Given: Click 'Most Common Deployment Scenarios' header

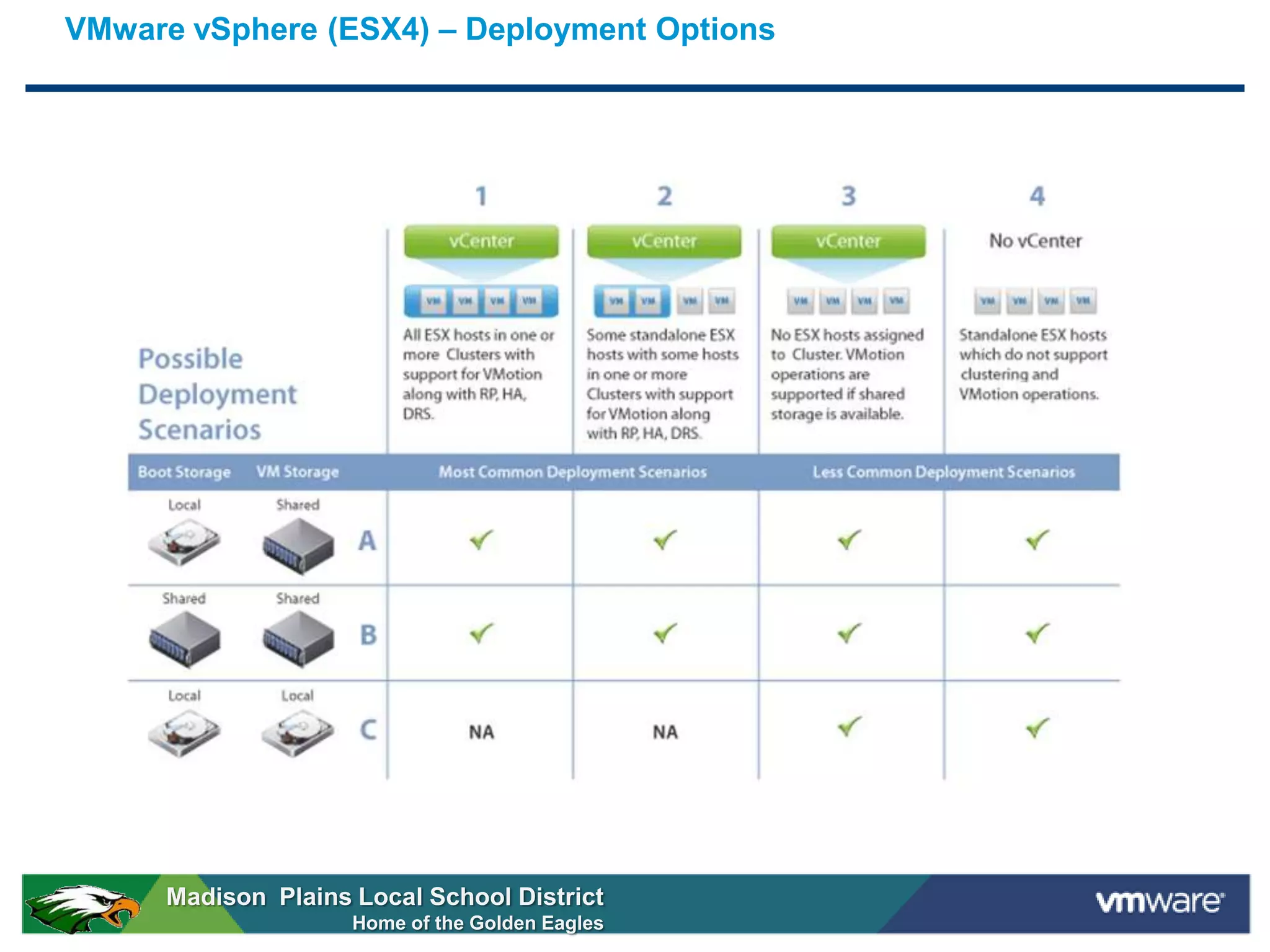Looking at the screenshot, I should [572, 472].
